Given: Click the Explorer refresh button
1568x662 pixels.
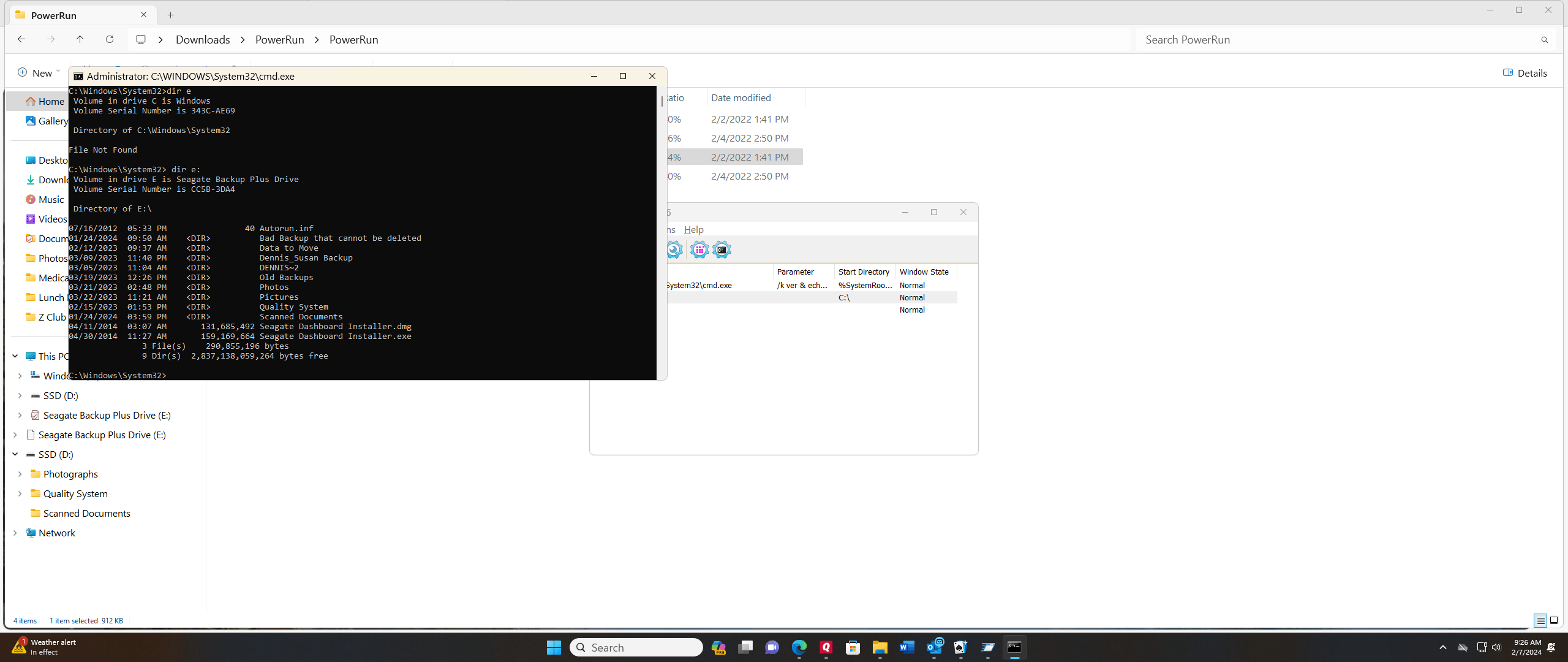Looking at the screenshot, I should coord(110,39).
